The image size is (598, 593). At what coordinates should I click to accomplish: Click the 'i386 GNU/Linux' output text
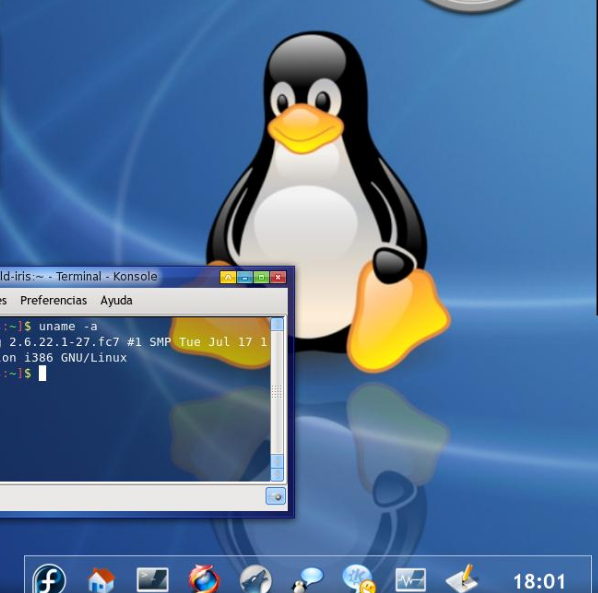click(x=75, y=358)
